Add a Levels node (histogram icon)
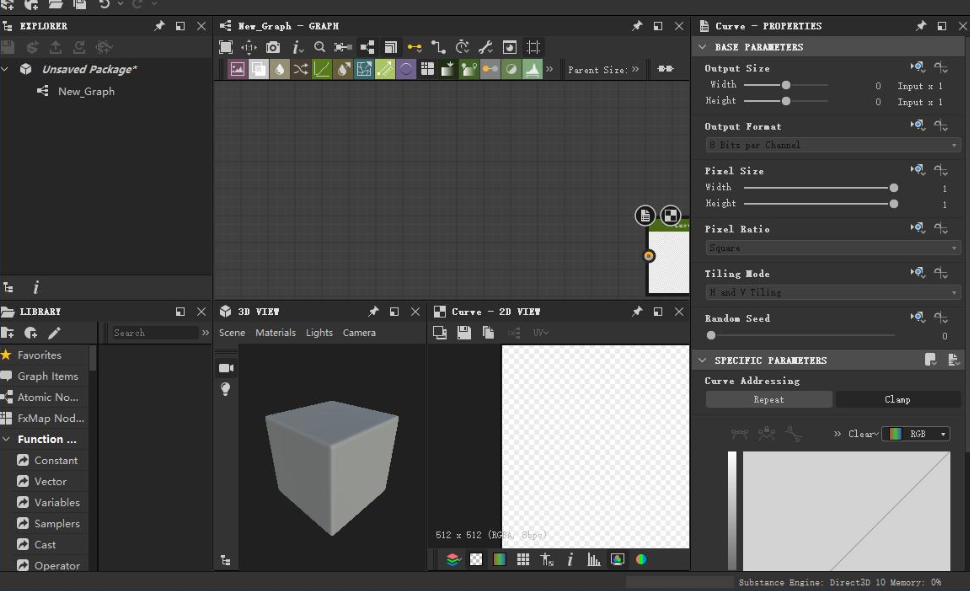 pyautogui.click(x=532, y=69)
